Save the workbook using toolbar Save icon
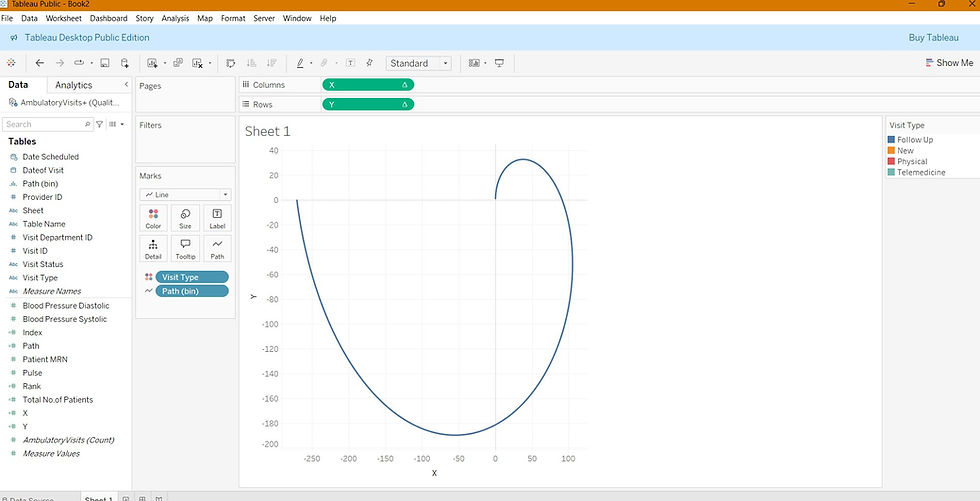The width and height of the screenshot is (980, 501). 105,63
